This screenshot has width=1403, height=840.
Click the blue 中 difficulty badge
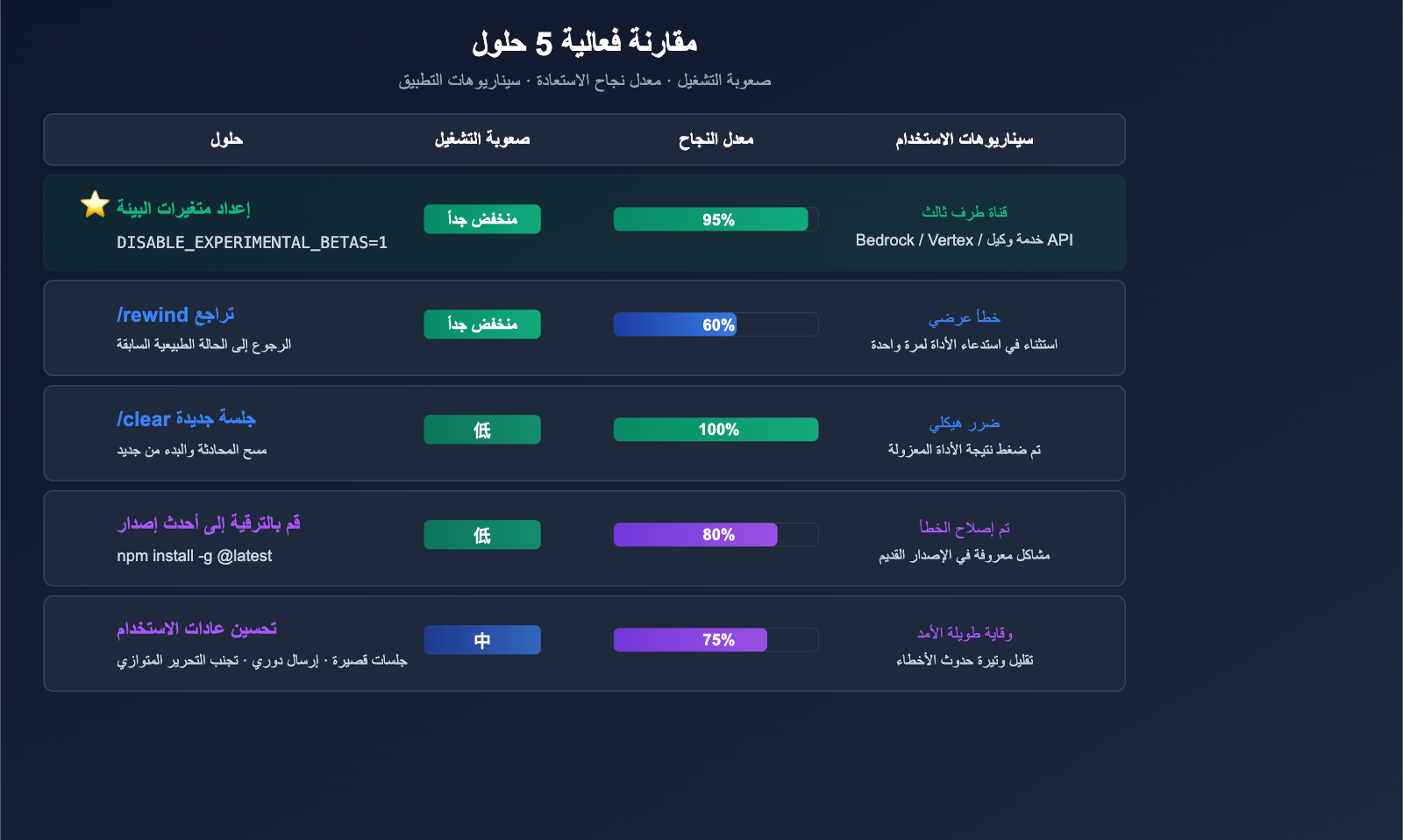pos(482,640)
